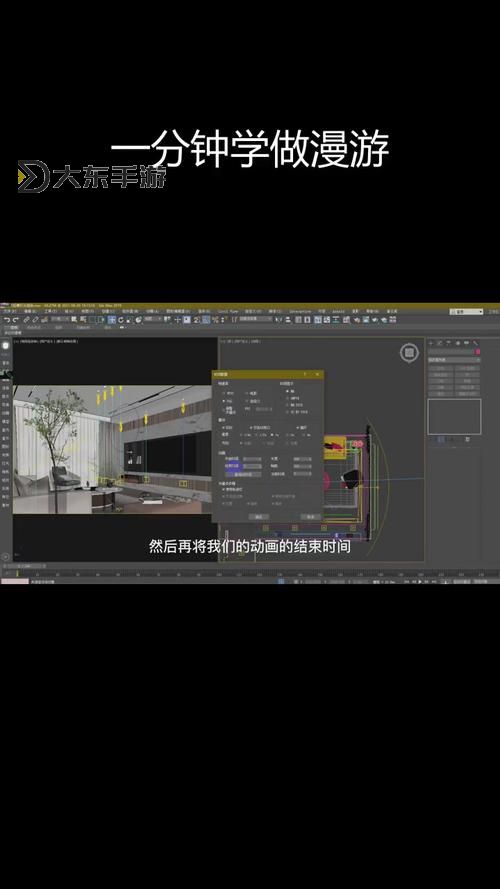The width and height of the screenshot is (500, 889).
Task: Select 4x playback speed radio button
Action: 303,435
